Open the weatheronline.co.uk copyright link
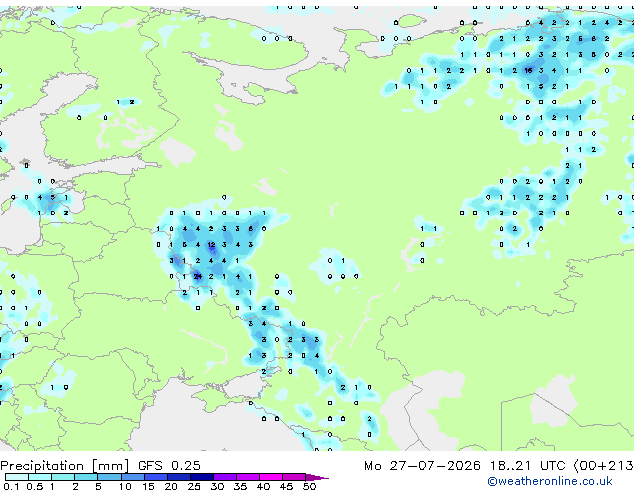 (549, 481)
